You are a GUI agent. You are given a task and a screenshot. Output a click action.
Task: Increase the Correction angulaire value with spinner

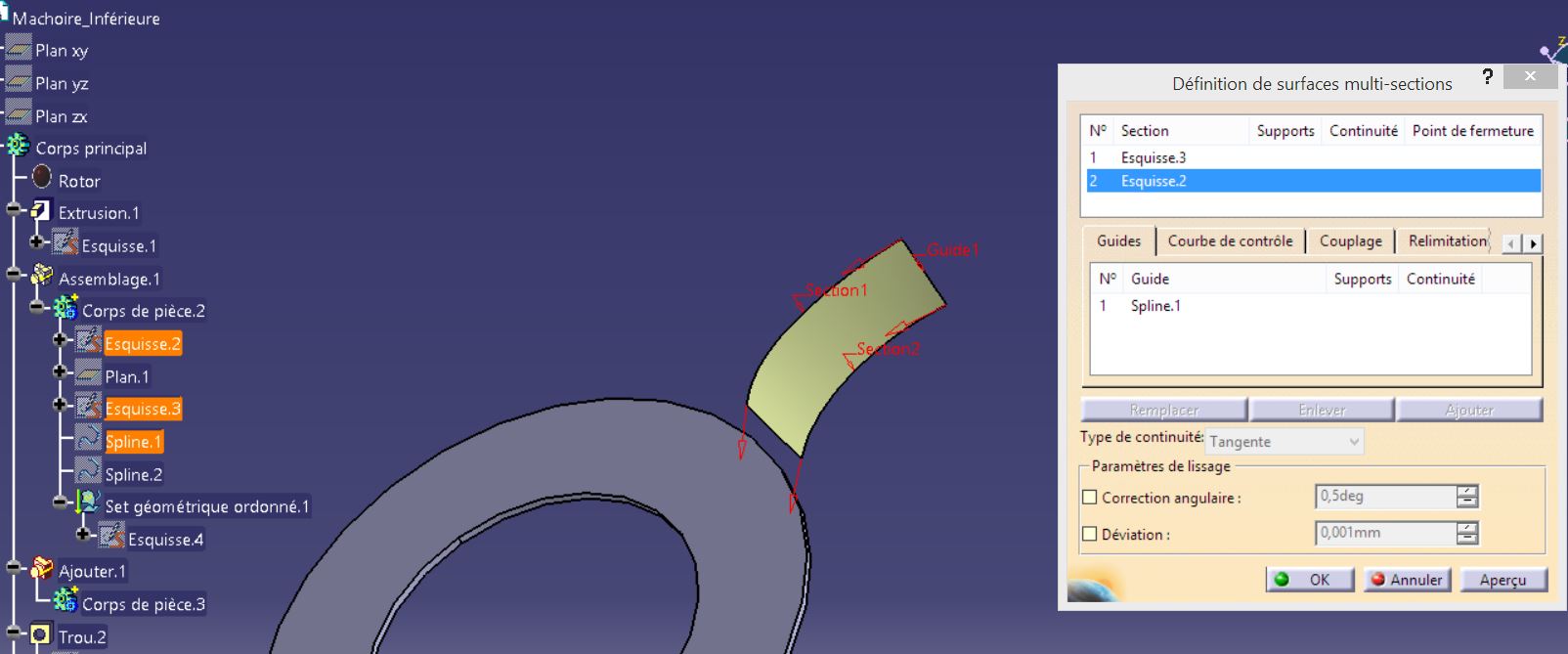1466,491
